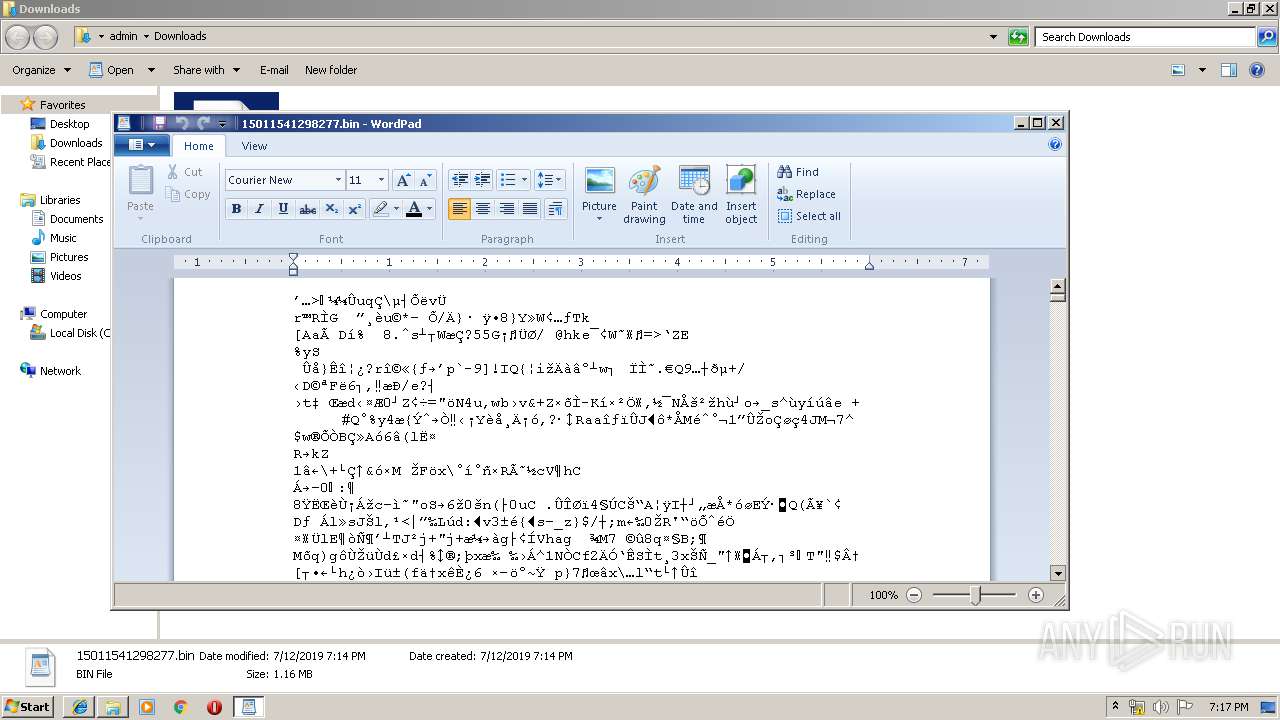Grow font size
The height and width of the screenshot is (720, 1280).
(403, 180)
